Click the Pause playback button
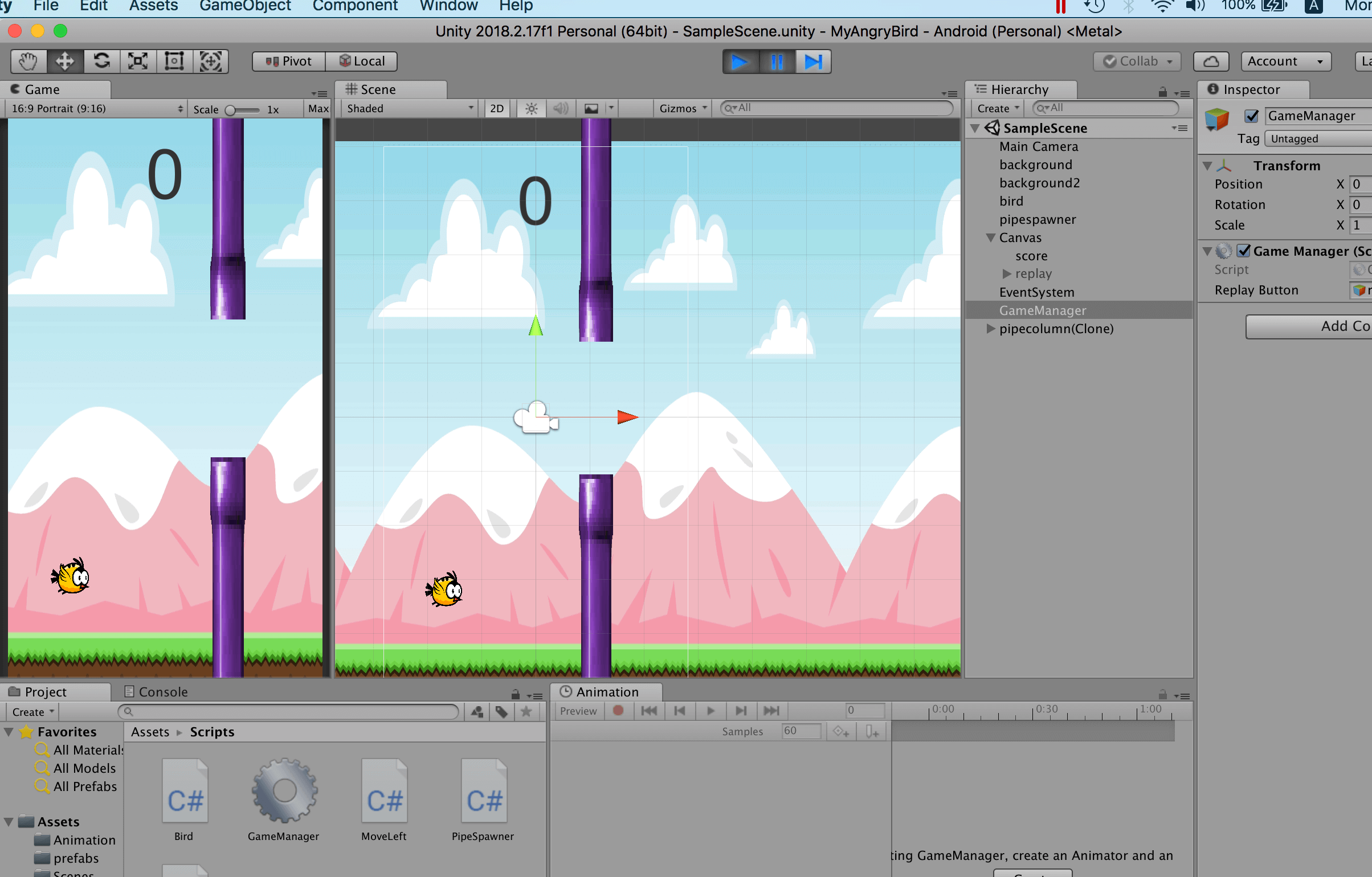Viewport: 1372px width, 877px height. click(777, 62)
